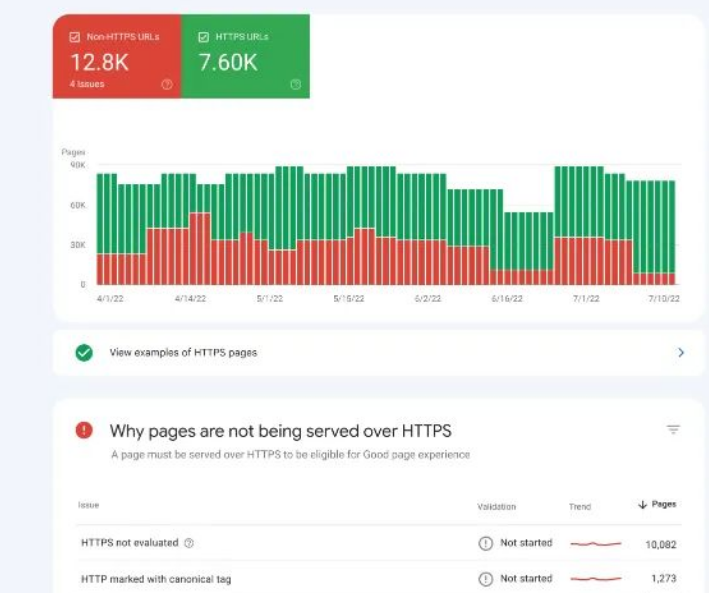Click the Validation column header
Screen dimensions: 709x593
point(496,507)
